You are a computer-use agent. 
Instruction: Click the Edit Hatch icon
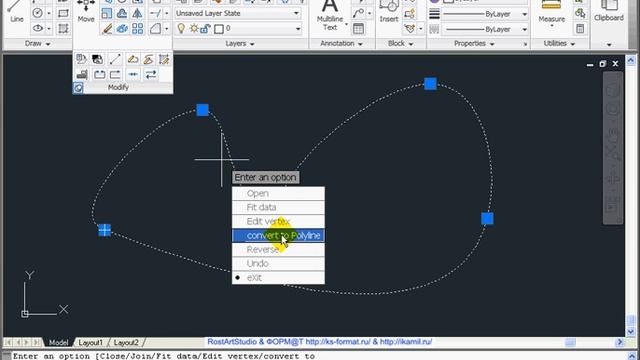(x=164, y=59)
